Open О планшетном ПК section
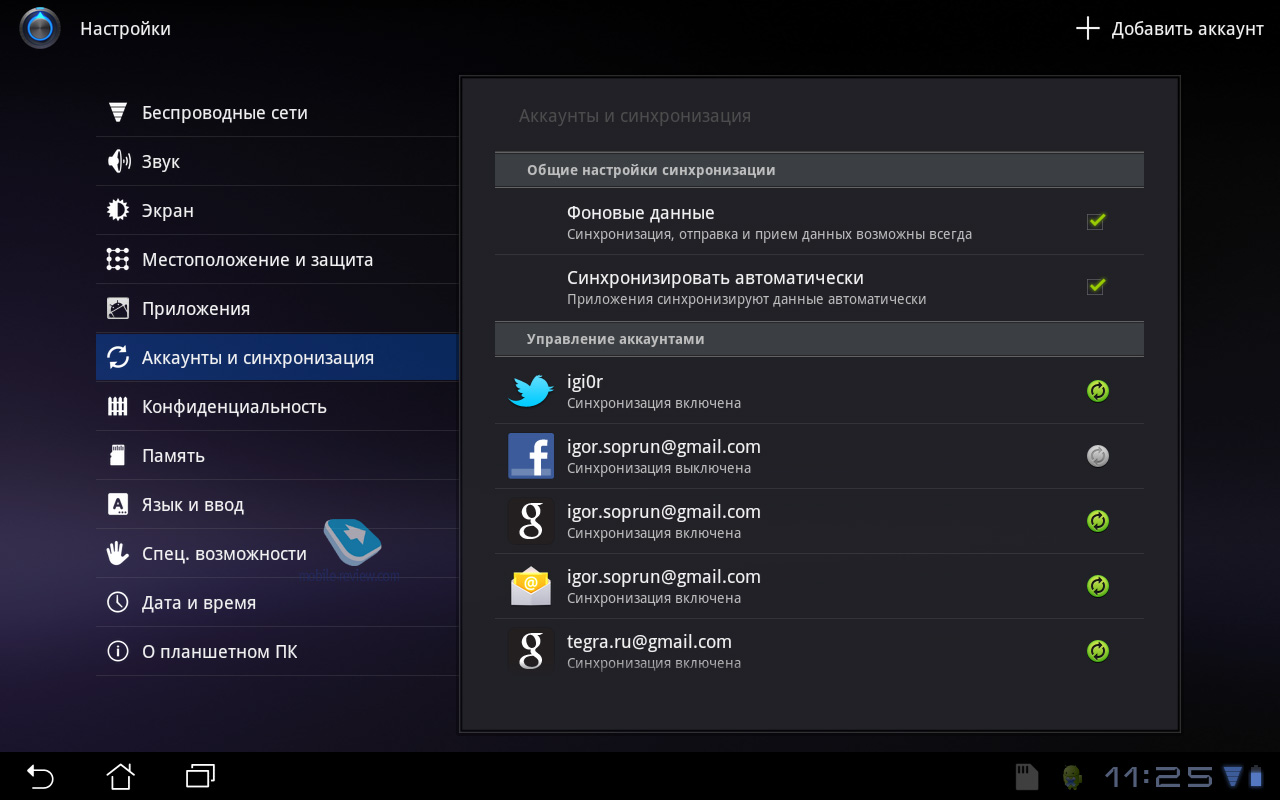The height and width of the screenshot is (800, 1280). pyautogui.click(x=219, y=652)
